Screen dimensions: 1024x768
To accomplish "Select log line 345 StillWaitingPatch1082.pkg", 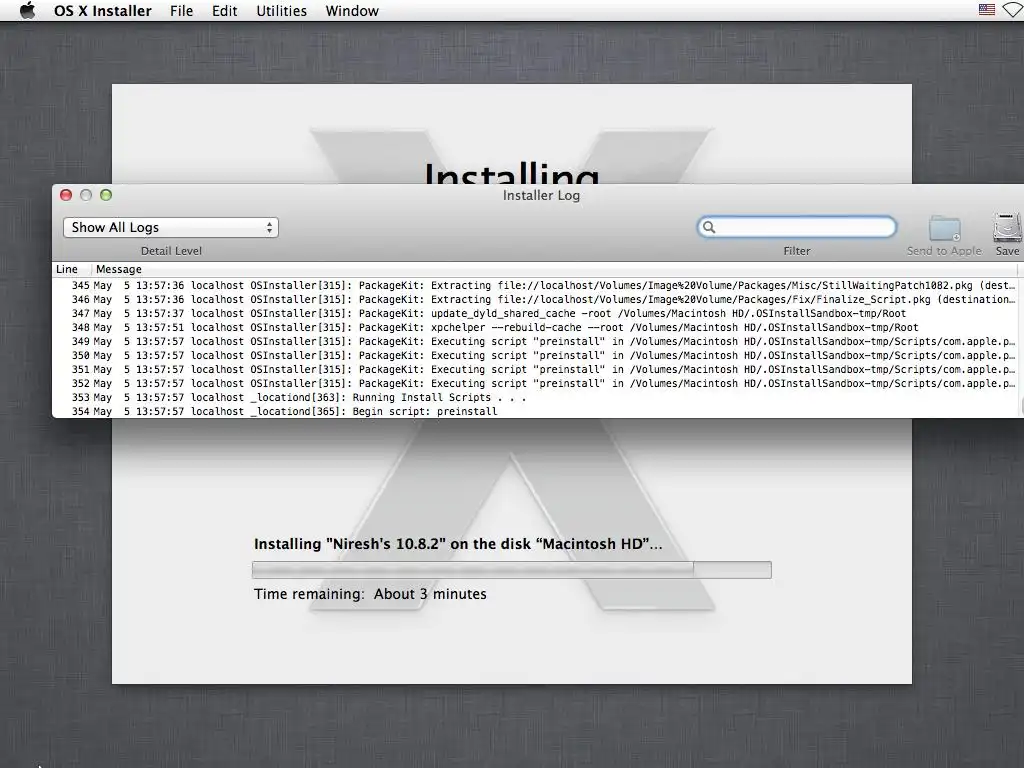I will [536, 285].
